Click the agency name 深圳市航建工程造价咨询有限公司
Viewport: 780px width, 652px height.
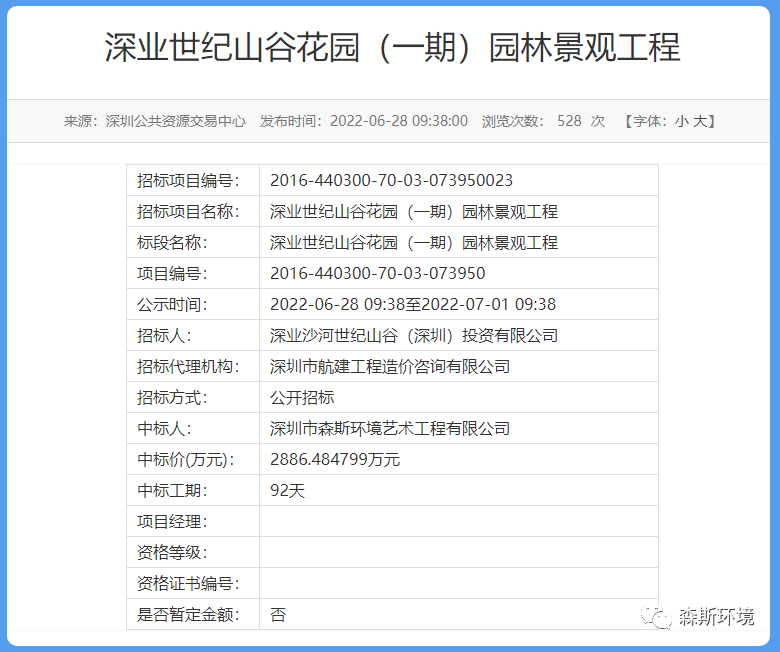click(x=389, y=367)
